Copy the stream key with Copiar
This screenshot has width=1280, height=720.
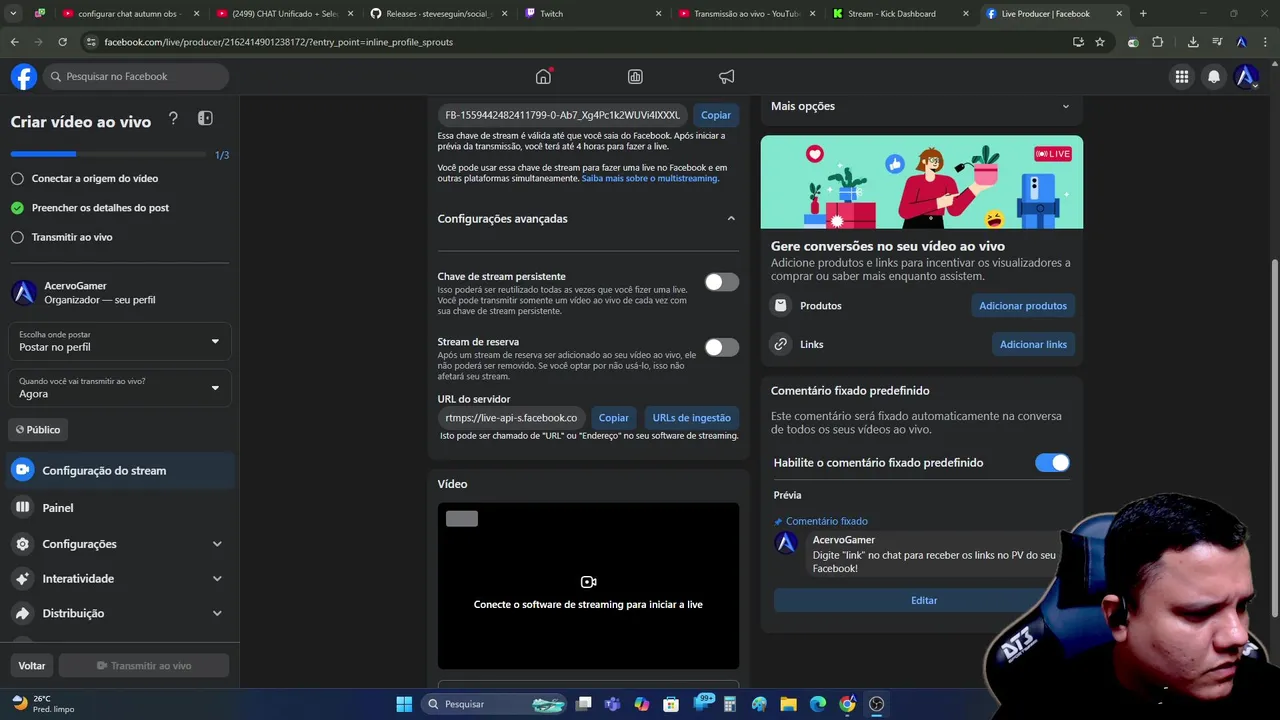pyautogui.click(x=716, y=115)
